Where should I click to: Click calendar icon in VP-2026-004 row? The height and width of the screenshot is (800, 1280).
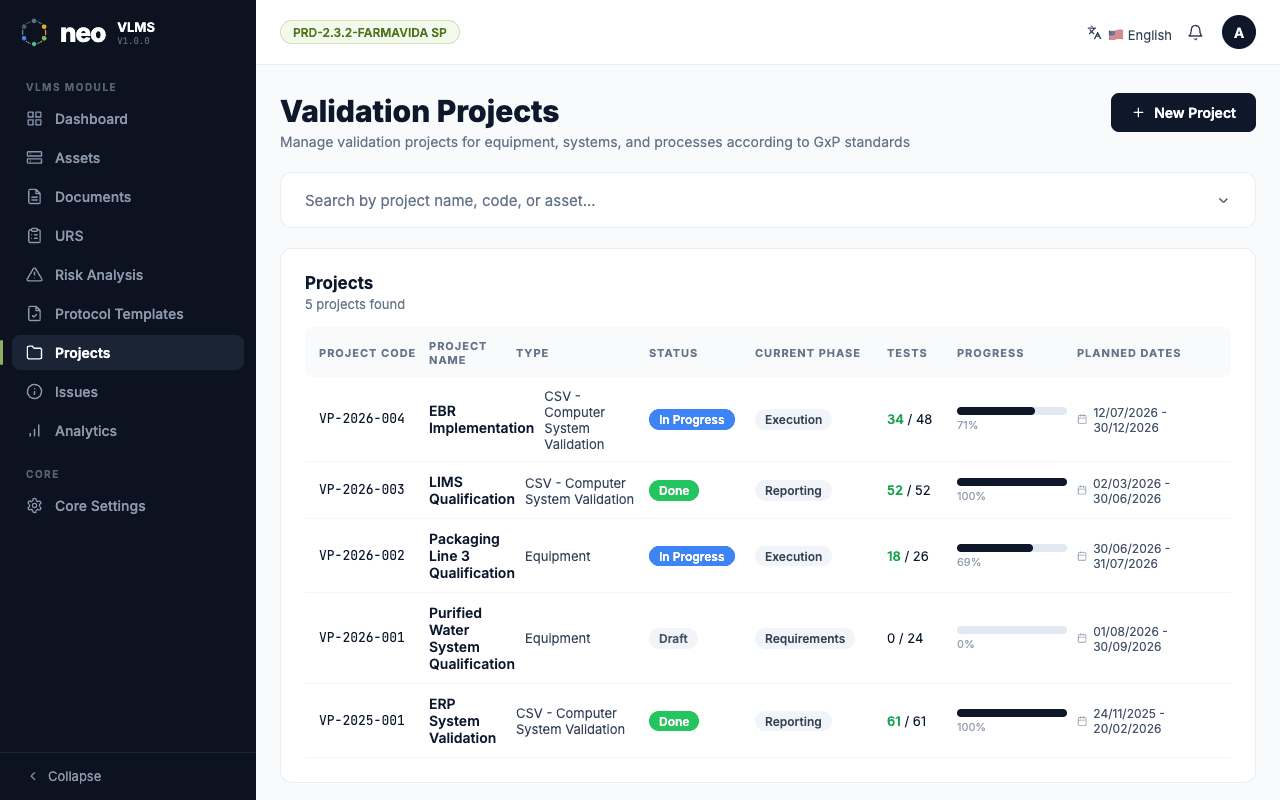click(1082, 420)
